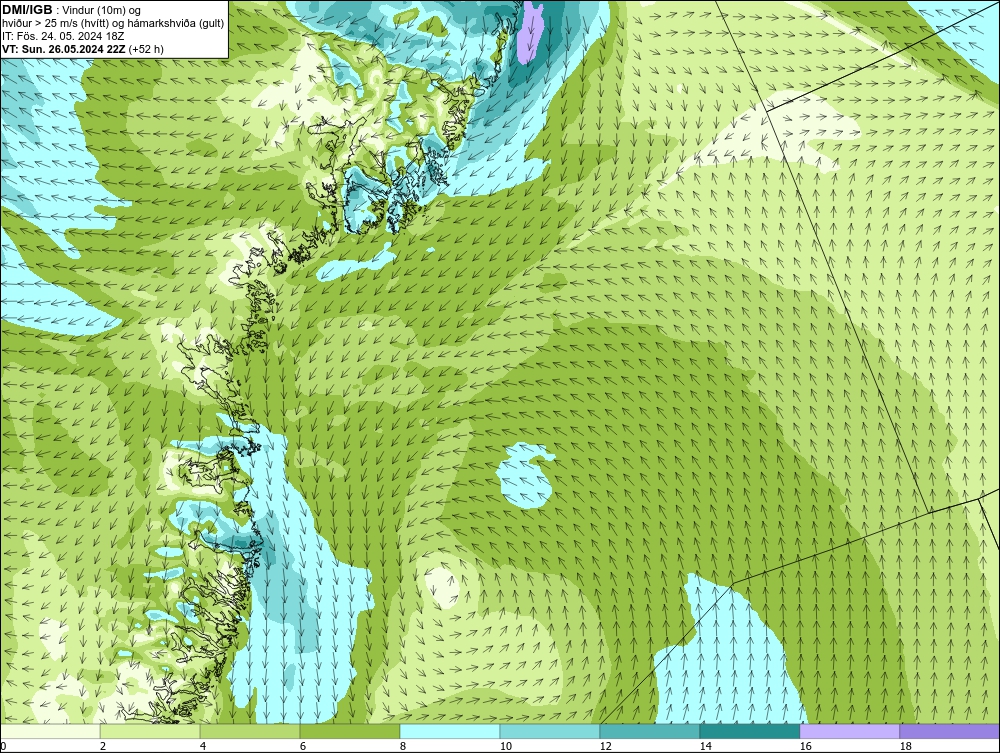Click the 'DMI/IGB' title text

click(27, 10)
